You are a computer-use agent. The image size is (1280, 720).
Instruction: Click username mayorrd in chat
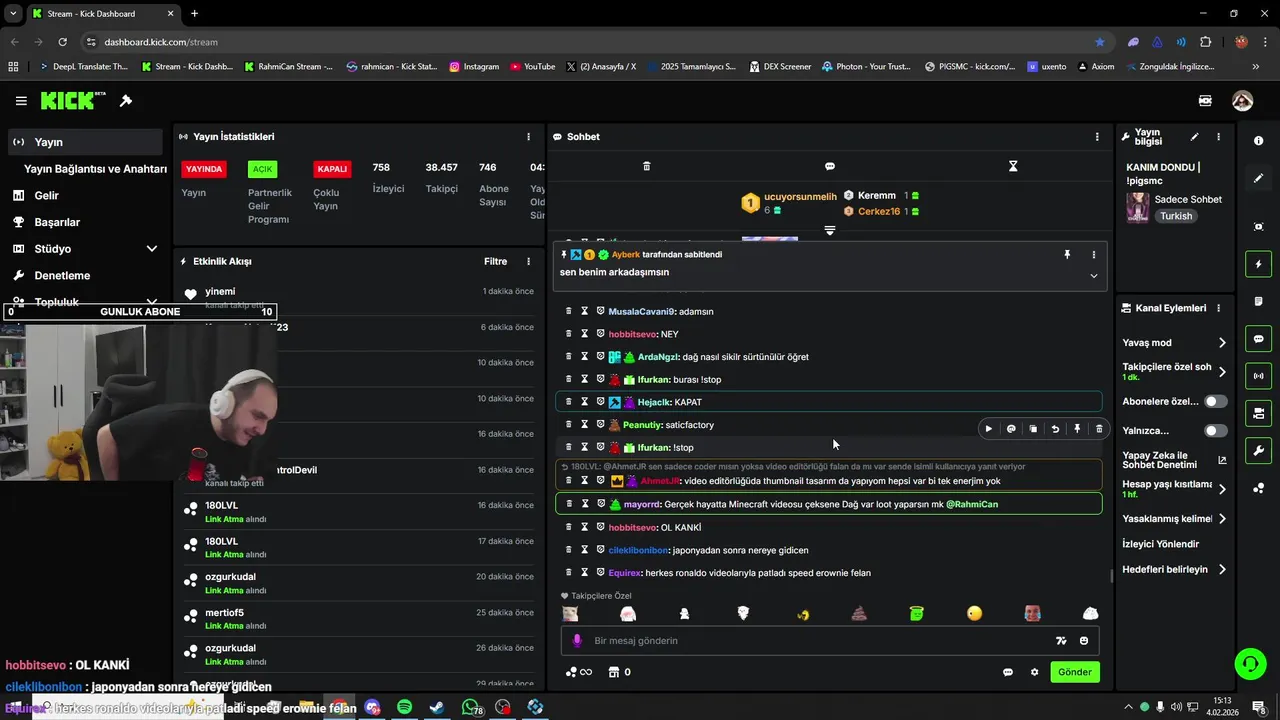point(643,504)
